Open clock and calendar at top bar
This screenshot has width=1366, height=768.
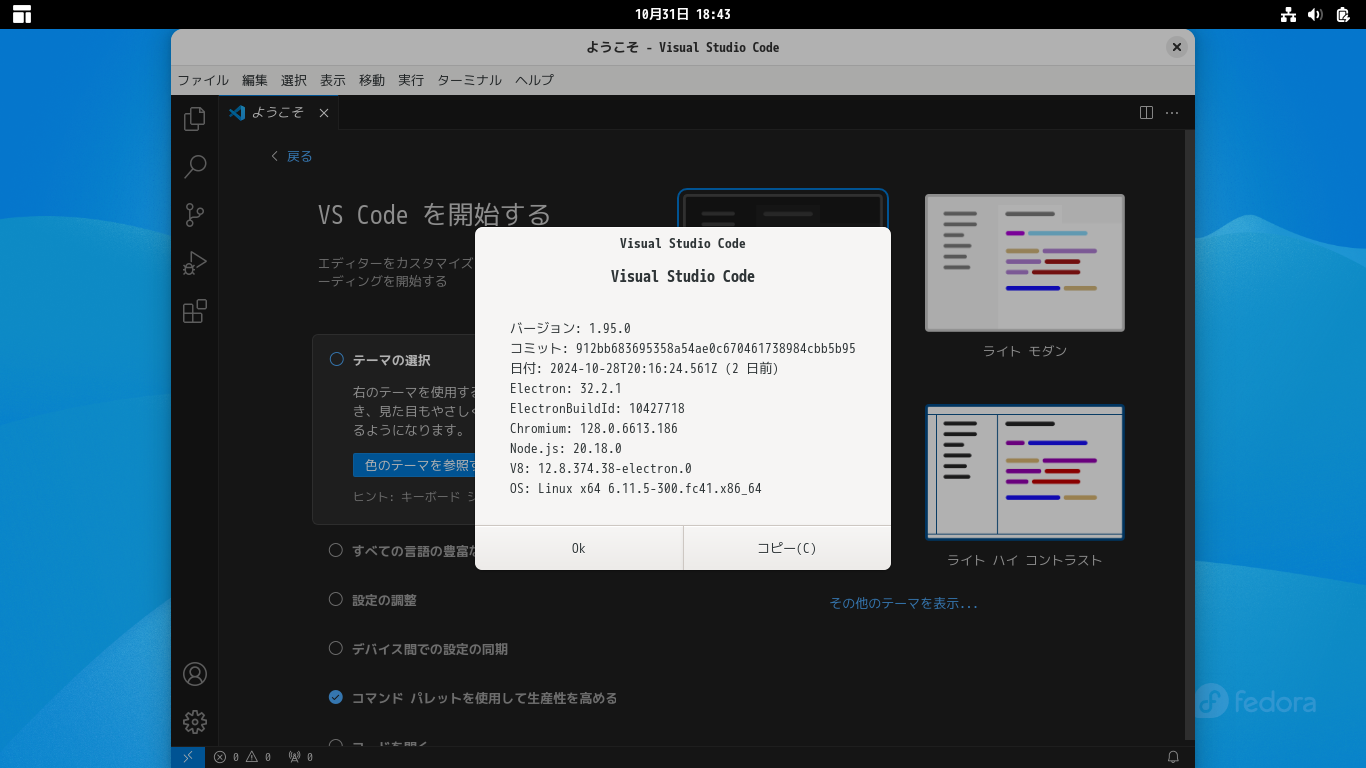click(683, 14)
